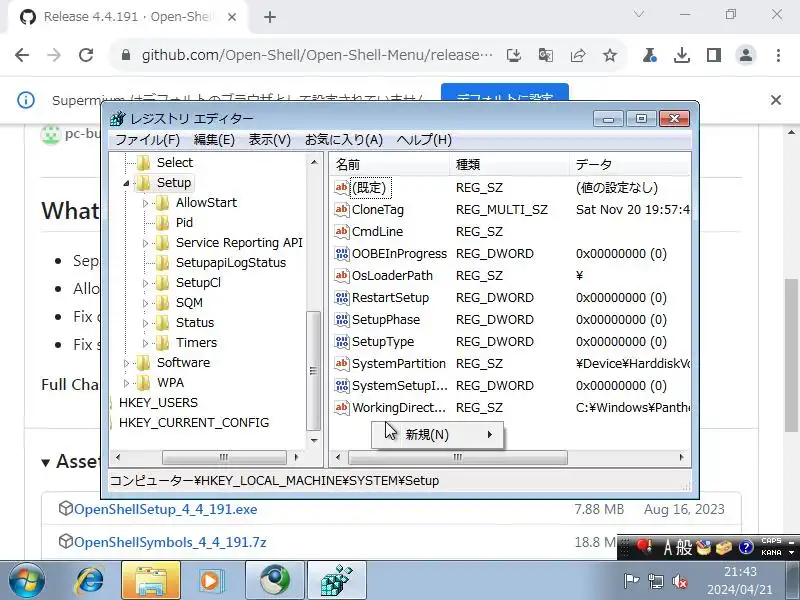Sort by the 種類 column header

pyautogui.click(x=510, y=165)
